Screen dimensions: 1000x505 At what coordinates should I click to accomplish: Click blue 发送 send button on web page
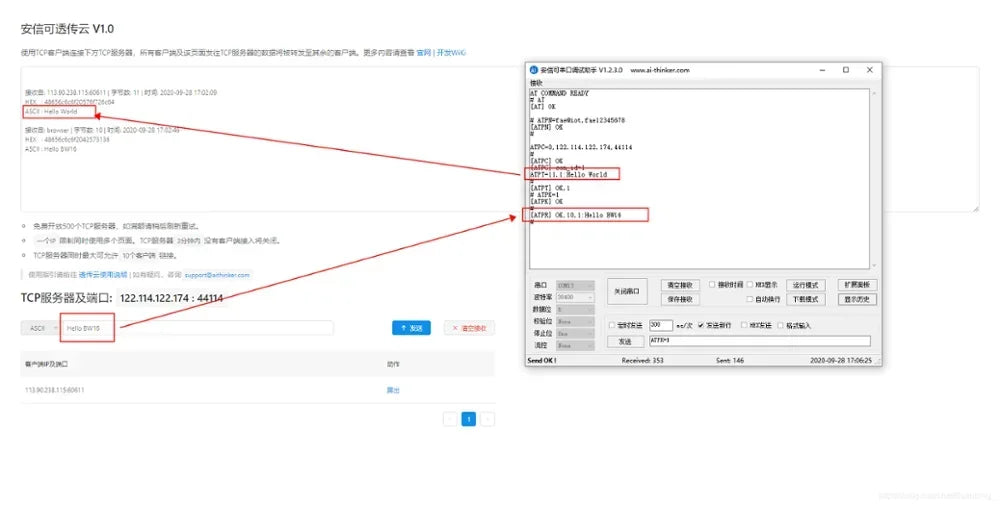point(411,328)
